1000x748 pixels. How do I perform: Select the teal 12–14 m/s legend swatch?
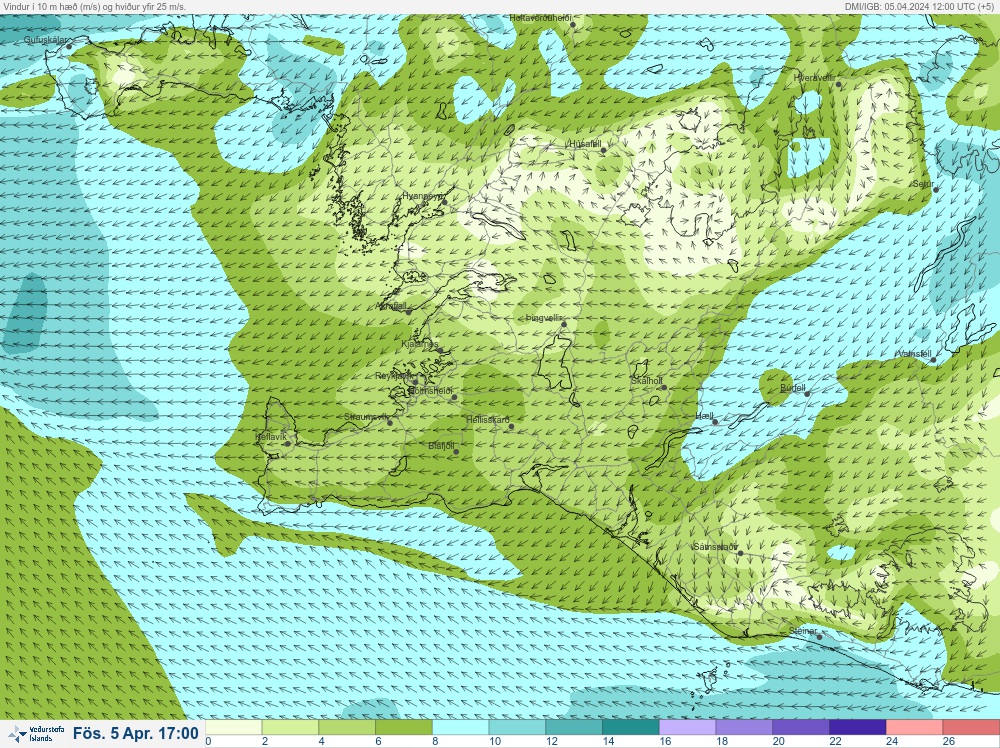point(574,728)
